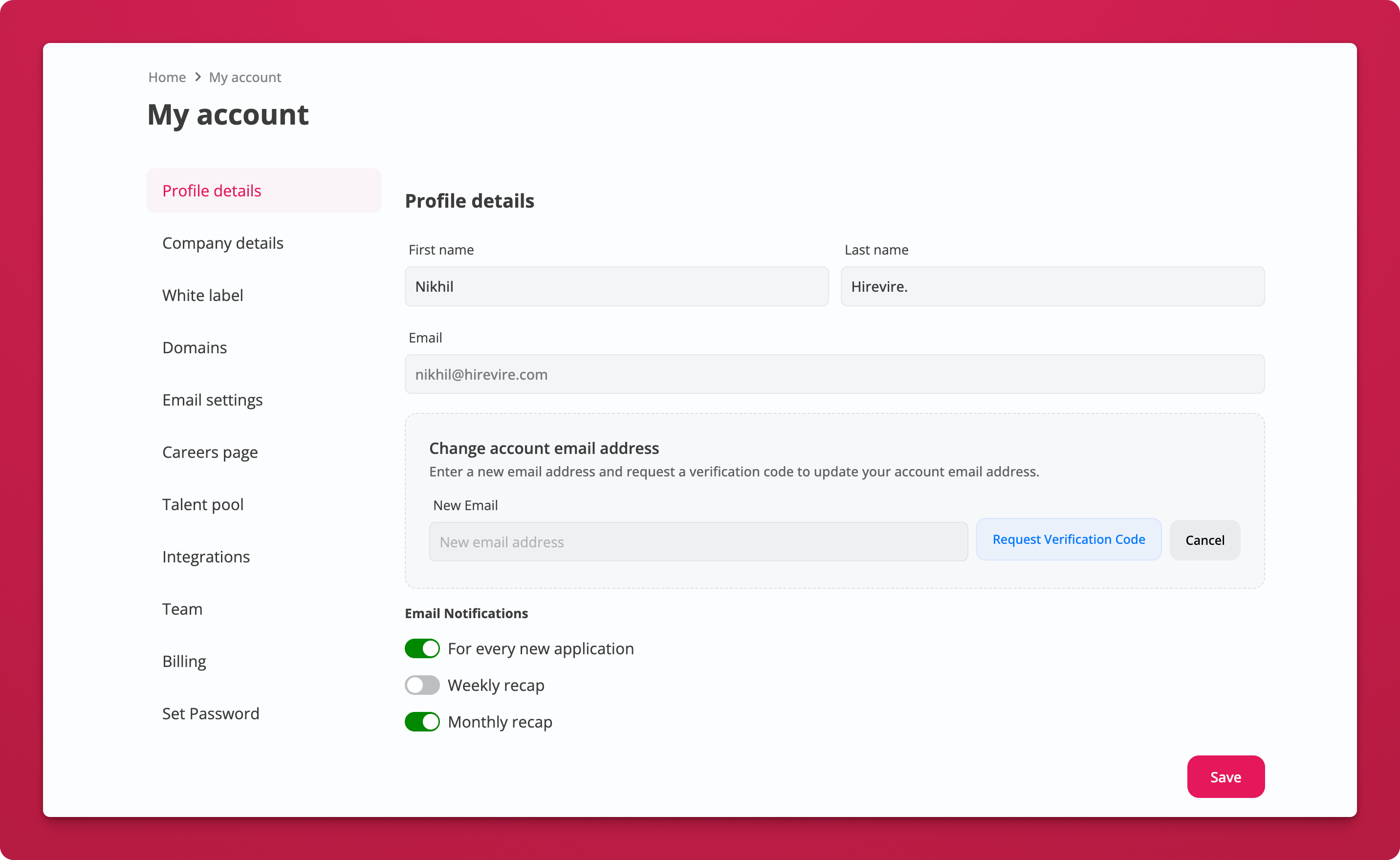Focus the New email address field
1400x860 pixels.
[698, 542]
